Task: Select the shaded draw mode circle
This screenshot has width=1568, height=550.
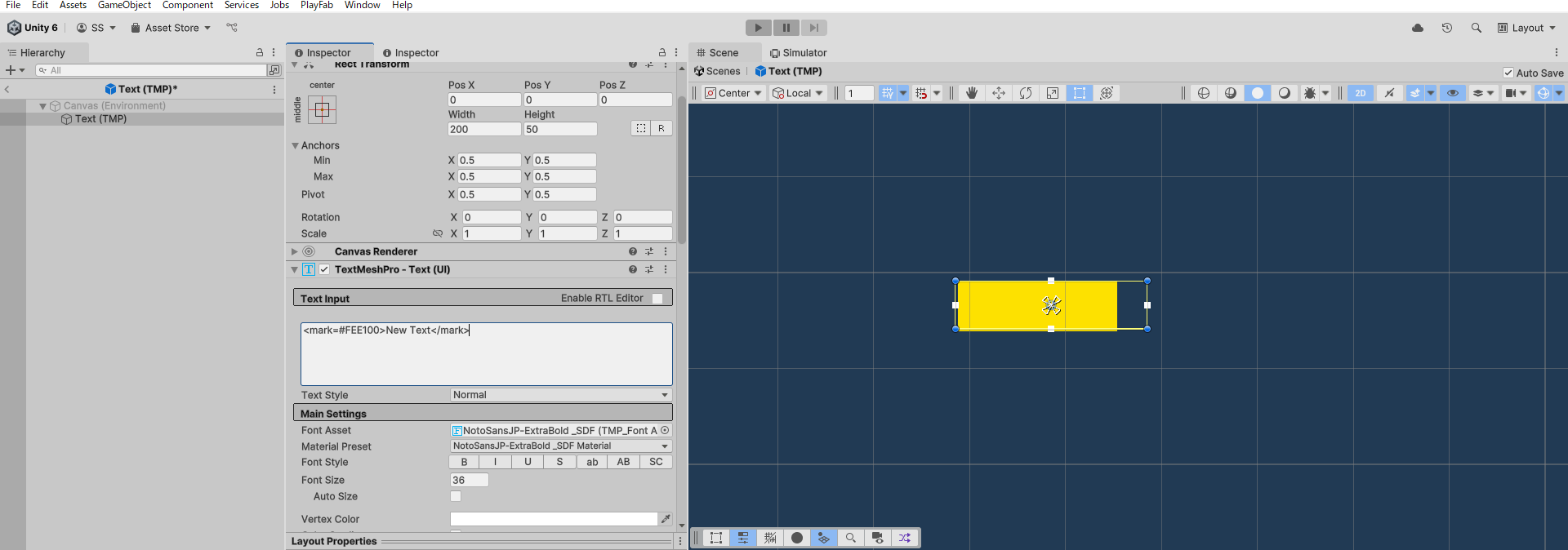Action: 1258,93
